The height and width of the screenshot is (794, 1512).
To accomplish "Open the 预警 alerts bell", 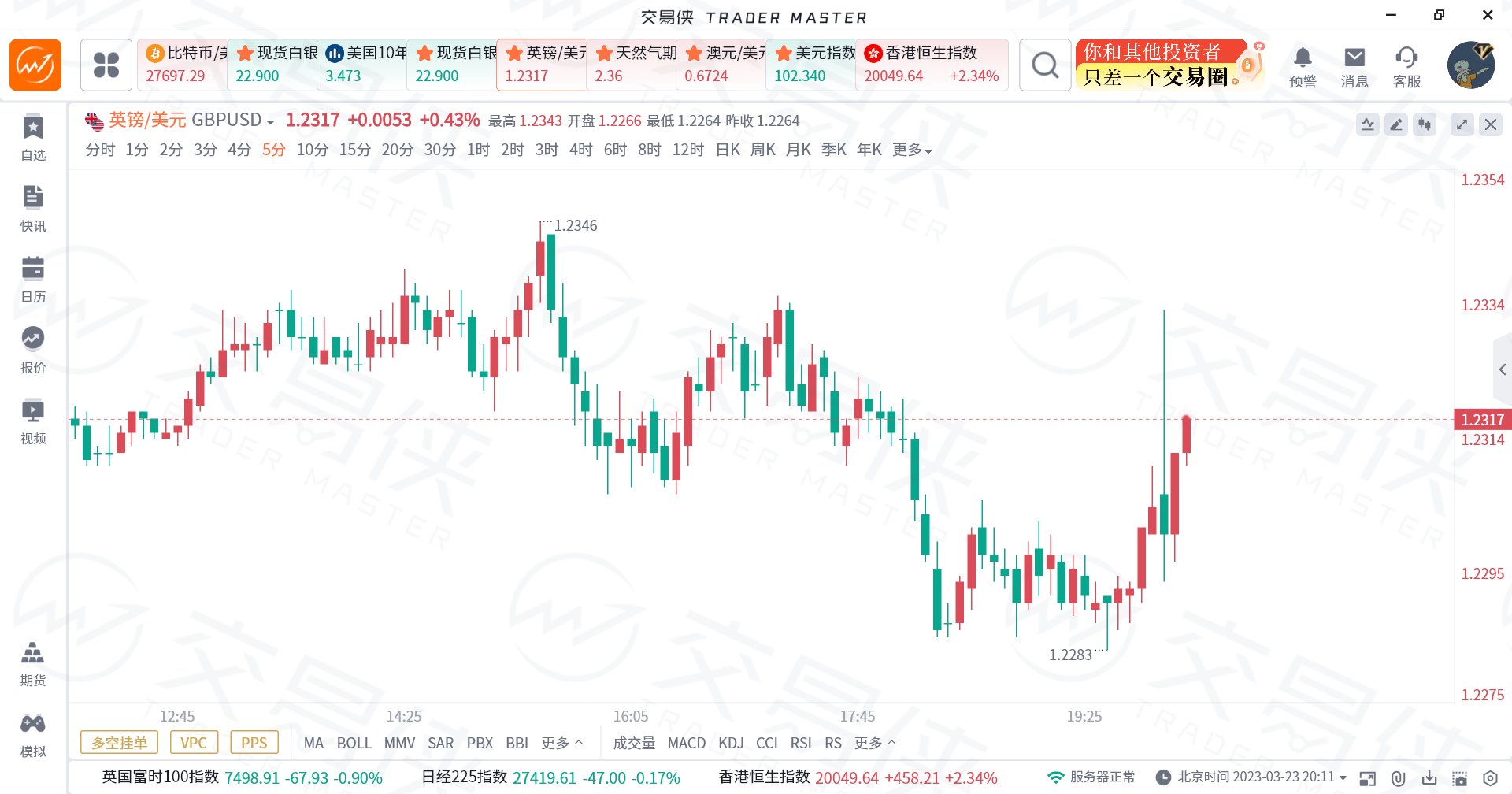I will [x=1303, y=66].
